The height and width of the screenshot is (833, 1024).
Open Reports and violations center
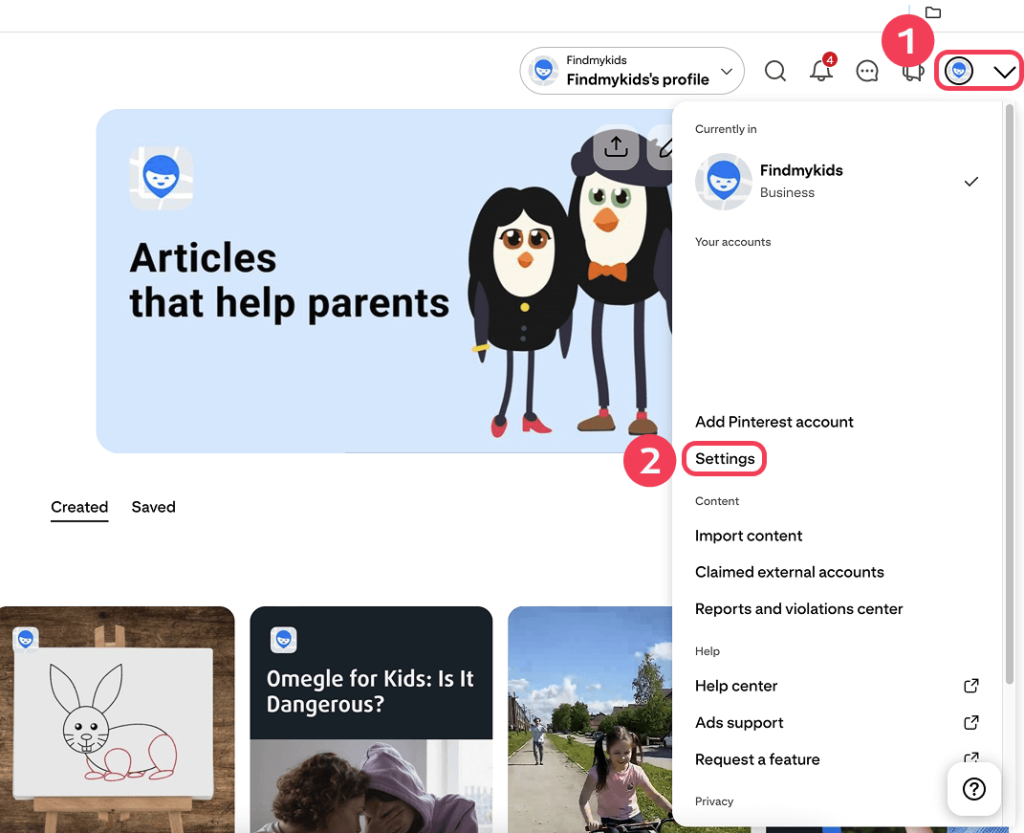click(798, 608)
